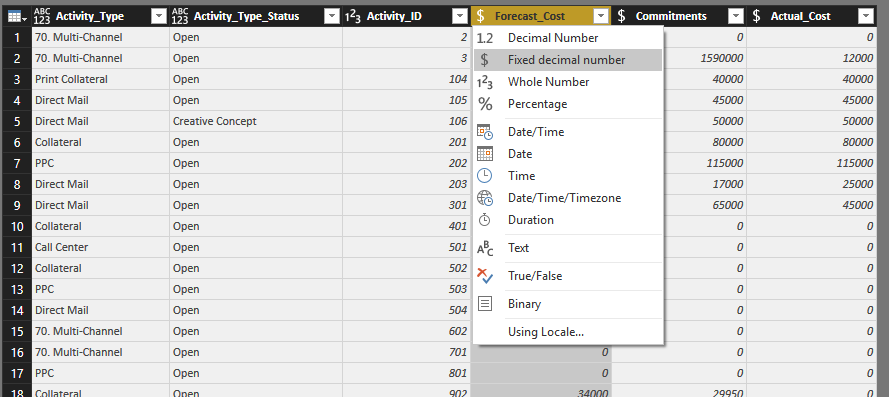Image resolution: width=889 pixels, height=397 pixels.
Task: Select row number 17
Action: 17,374
